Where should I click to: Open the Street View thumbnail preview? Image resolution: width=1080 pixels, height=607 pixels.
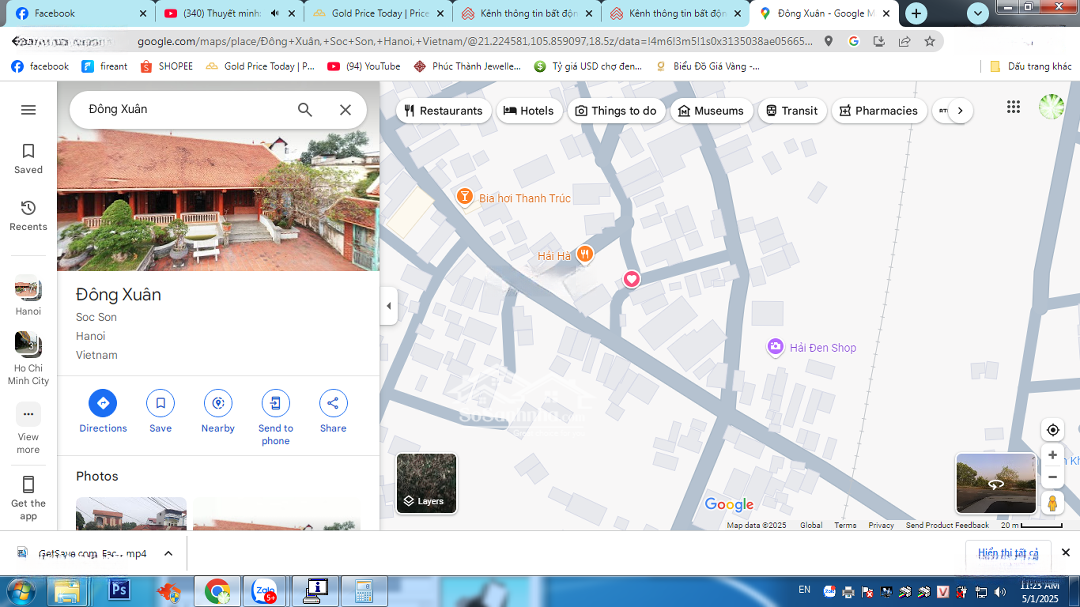click(x=996, y=483)
